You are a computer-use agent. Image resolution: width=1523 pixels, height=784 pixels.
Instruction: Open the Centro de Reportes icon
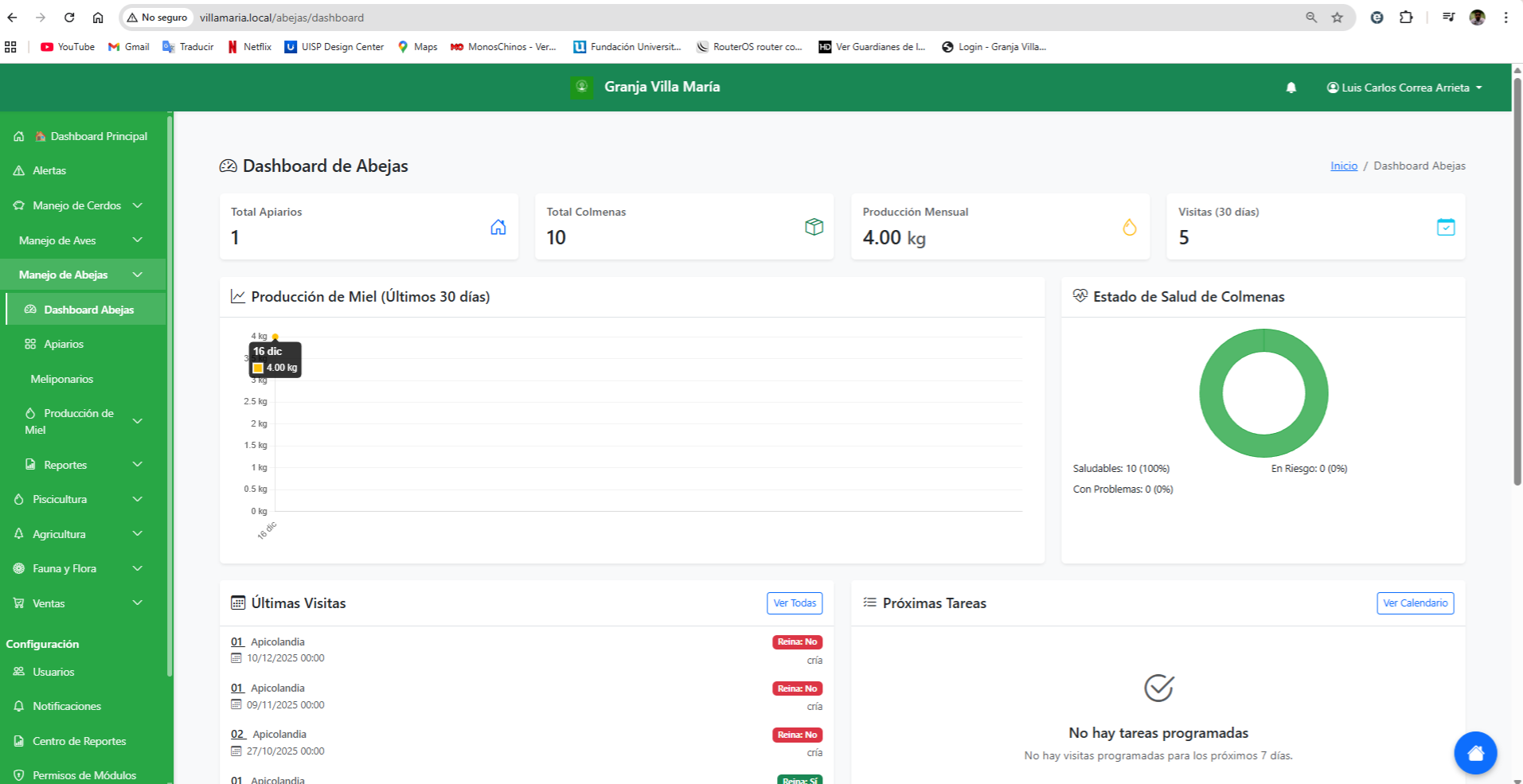coord(18,741)
